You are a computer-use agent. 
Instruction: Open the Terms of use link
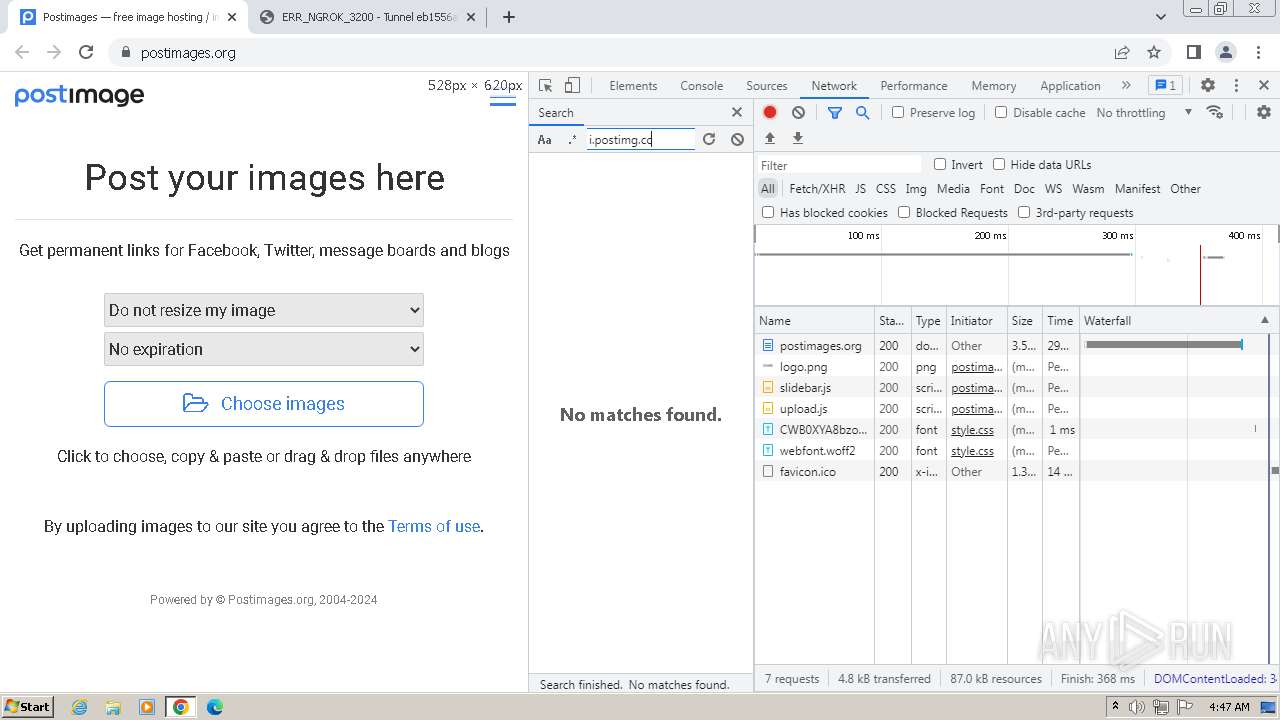click(x=434, y=526)
